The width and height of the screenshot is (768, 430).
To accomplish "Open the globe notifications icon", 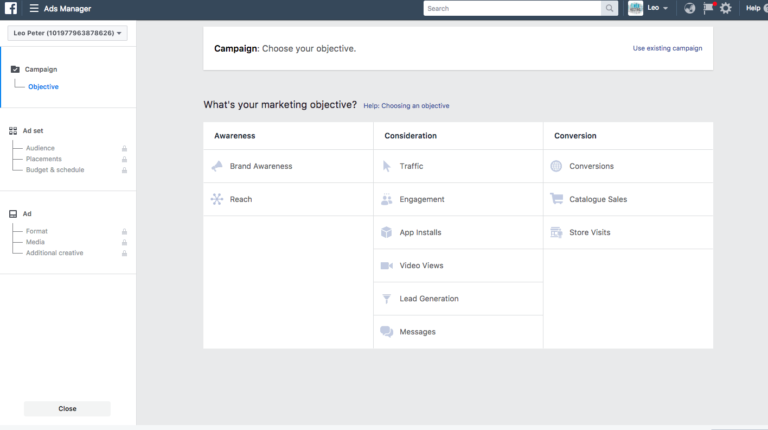I will coord(690,8).
